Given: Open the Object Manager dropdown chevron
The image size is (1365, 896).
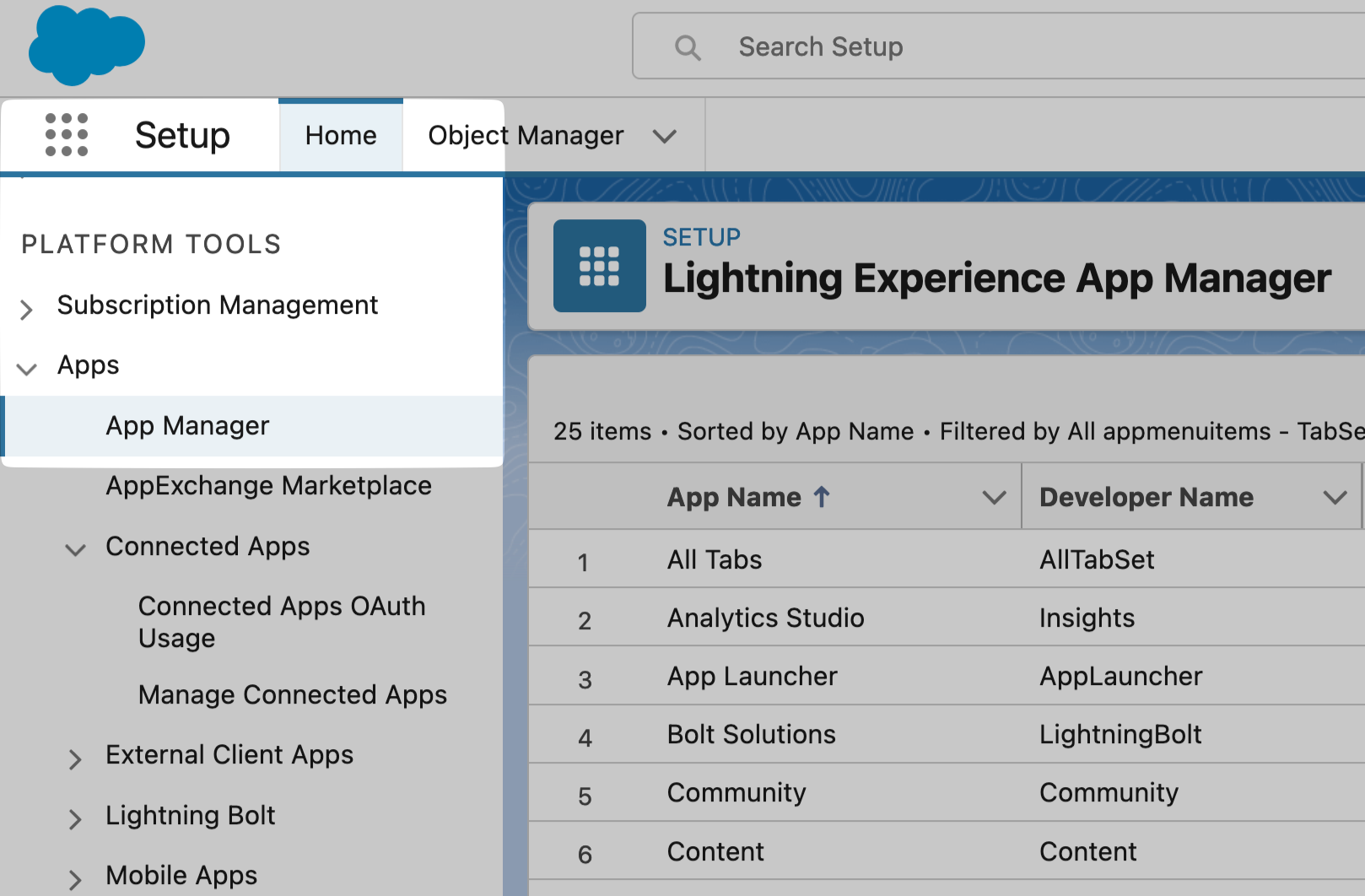Looking at the screenshot, I should (665, 137).
